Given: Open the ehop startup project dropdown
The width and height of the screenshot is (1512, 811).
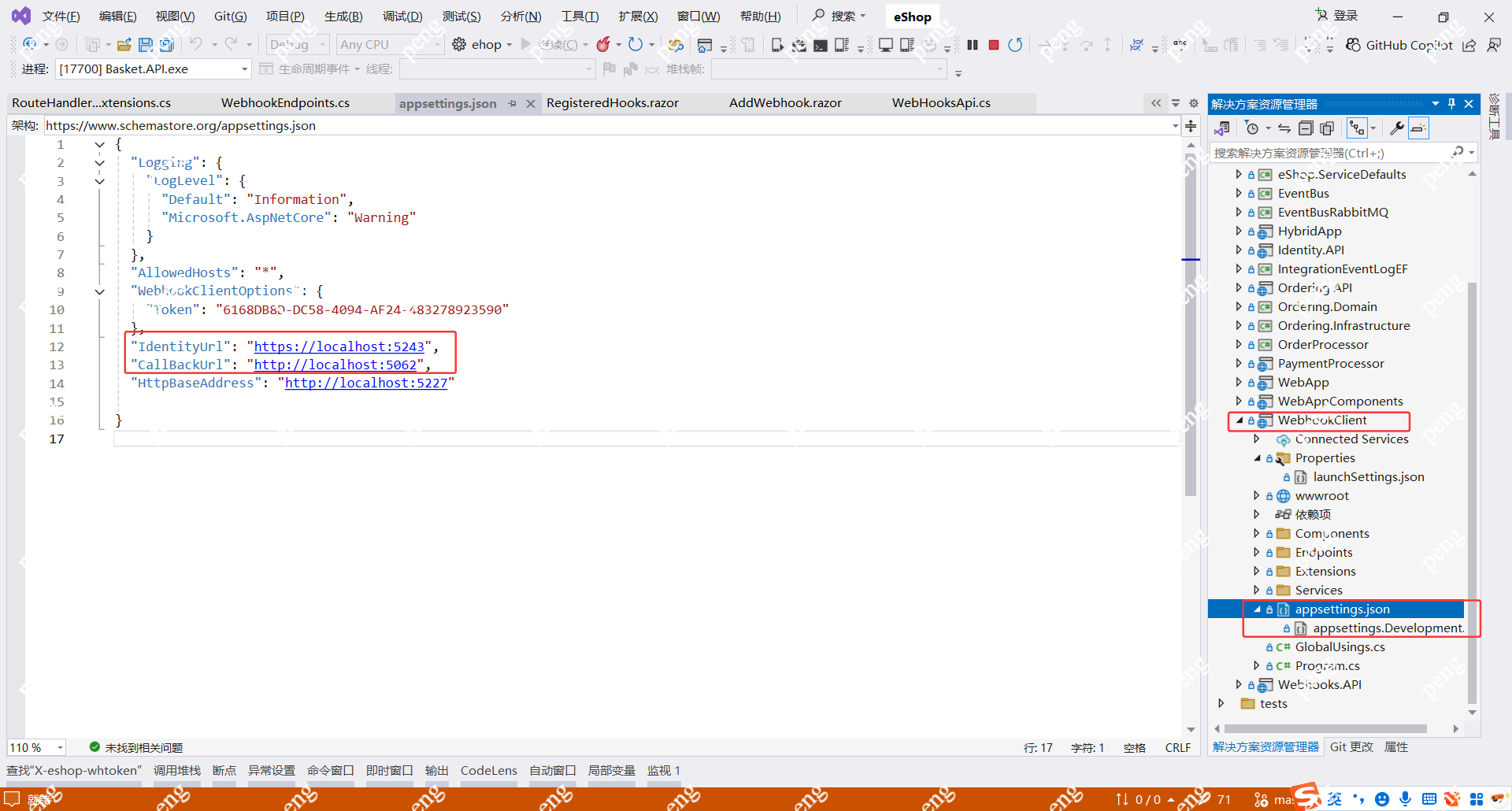Looking at the screenshot, I should [x=510, y=45].
